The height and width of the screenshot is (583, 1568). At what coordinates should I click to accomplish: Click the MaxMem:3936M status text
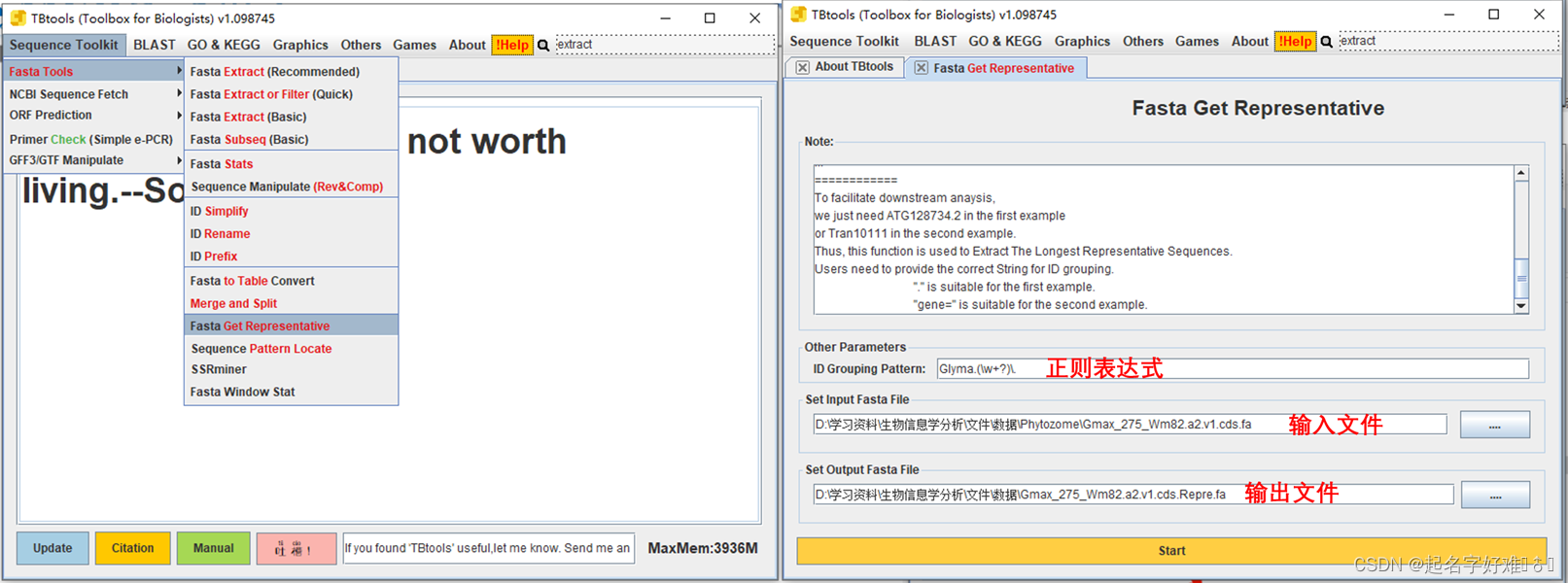click(x=703, y=548)
